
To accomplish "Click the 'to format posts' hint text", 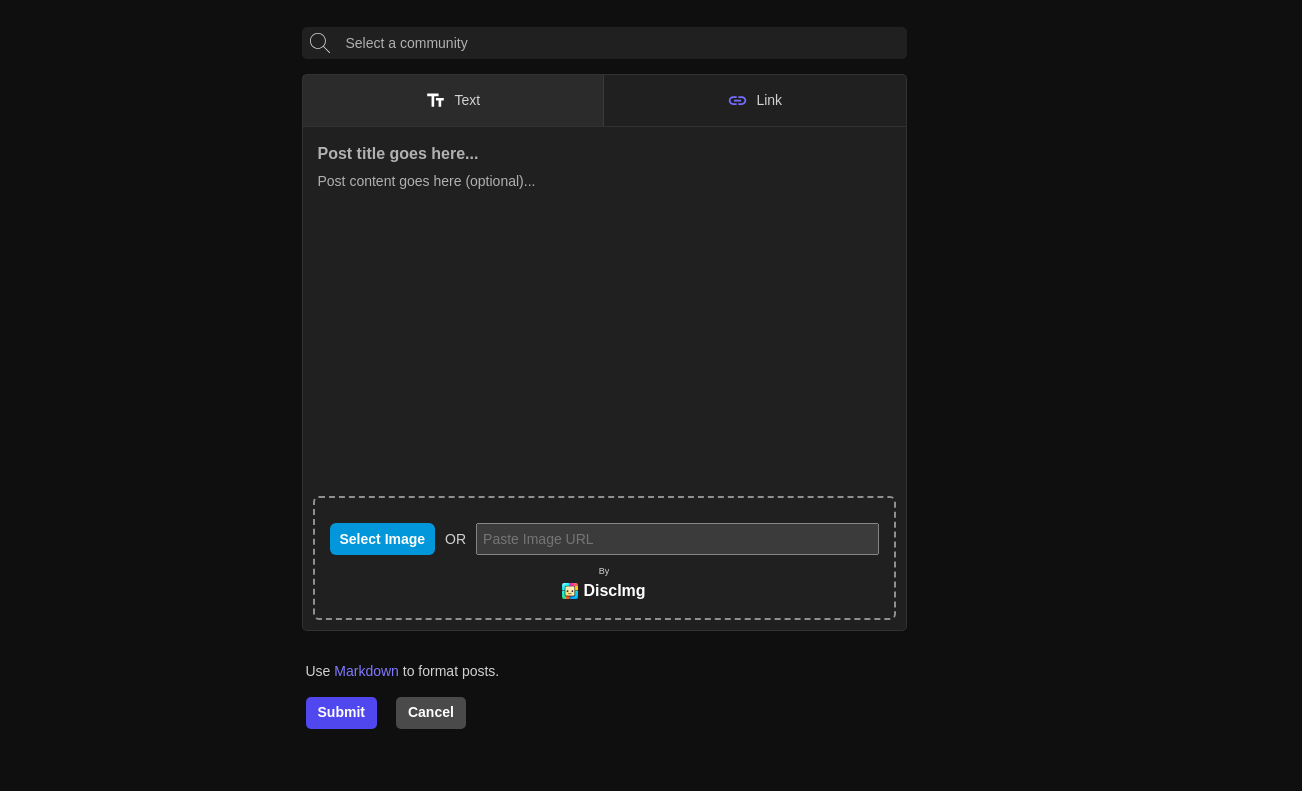I will pyautogui.click(x=450, y=671).
